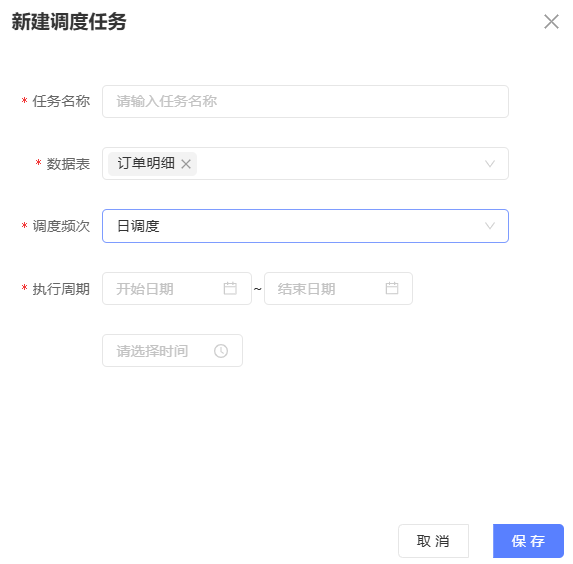The width and height of the screenshot is (573, 564).
Task: Click the 执行周期 field label
Action: tap(61, 289)
